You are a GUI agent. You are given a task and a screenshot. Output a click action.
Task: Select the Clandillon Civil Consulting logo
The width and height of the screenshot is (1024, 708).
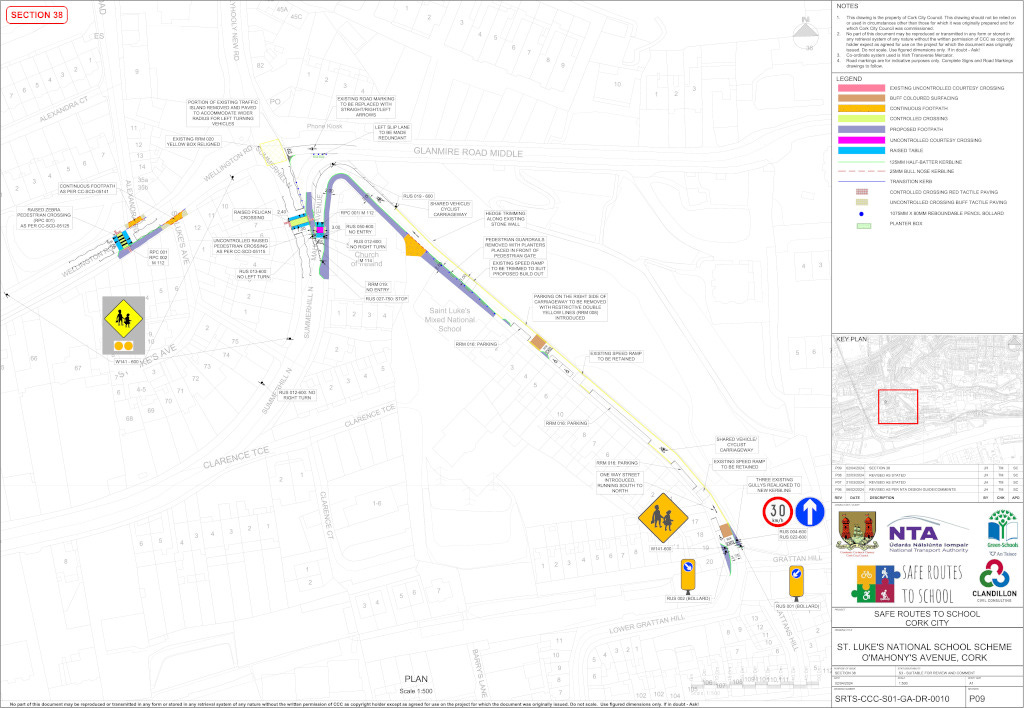click(994, 581)
